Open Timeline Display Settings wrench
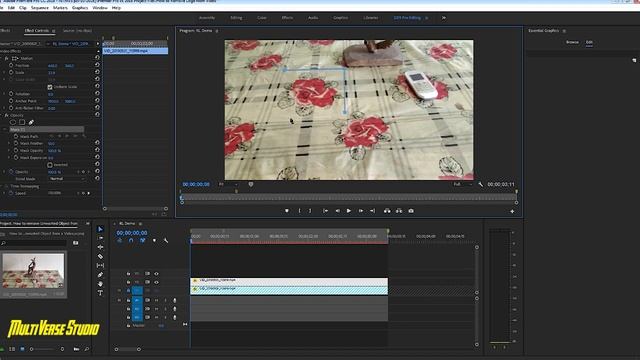Image resolution: width=640 pixels, height=360 pixels. [166, 240]
